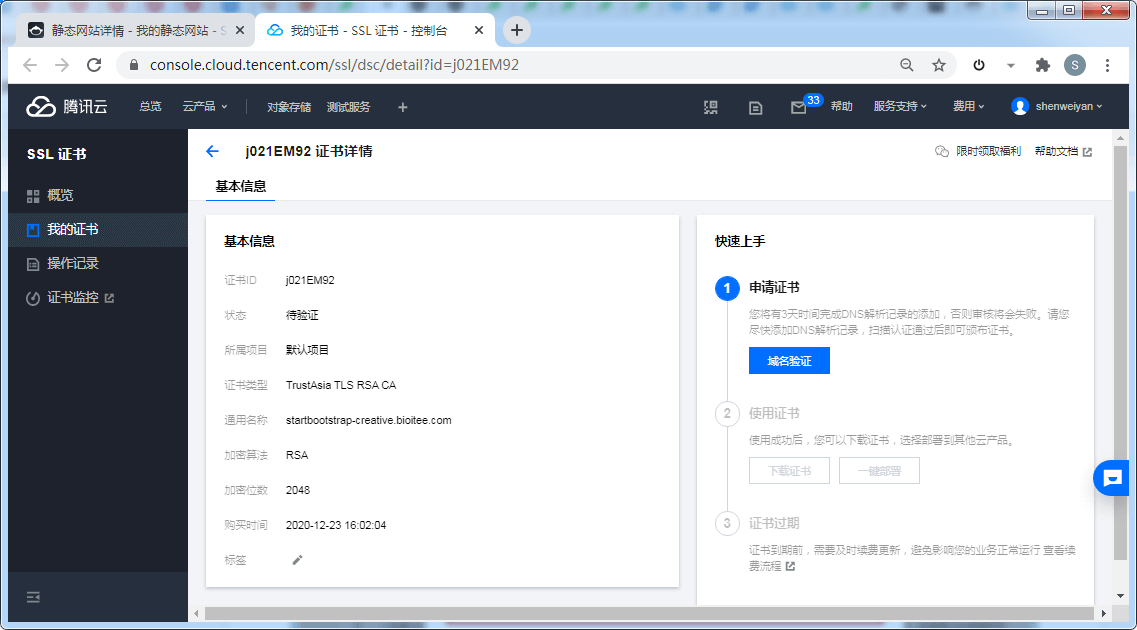Bookmark this page with the star icon

point(939,65)
